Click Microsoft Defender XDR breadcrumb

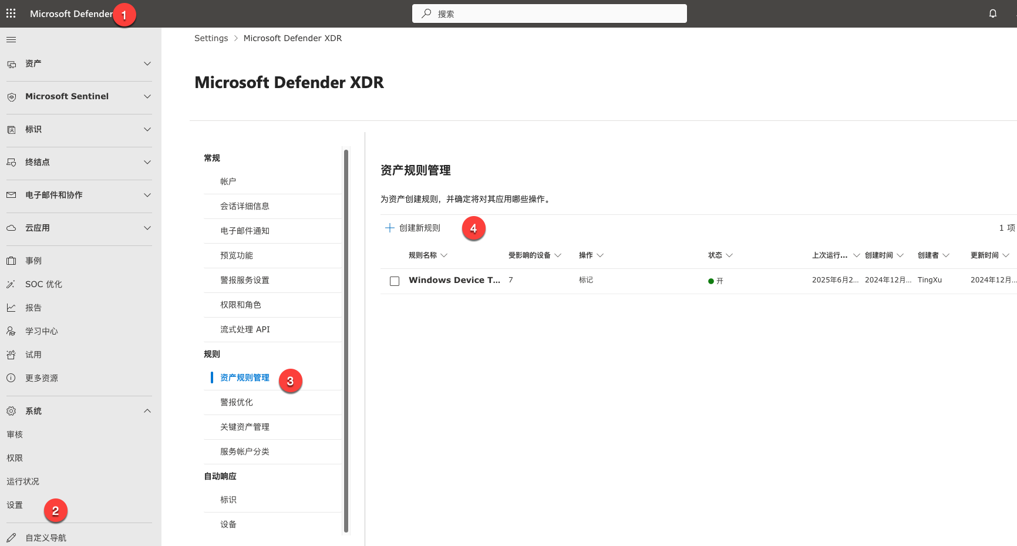click(293, 38)
